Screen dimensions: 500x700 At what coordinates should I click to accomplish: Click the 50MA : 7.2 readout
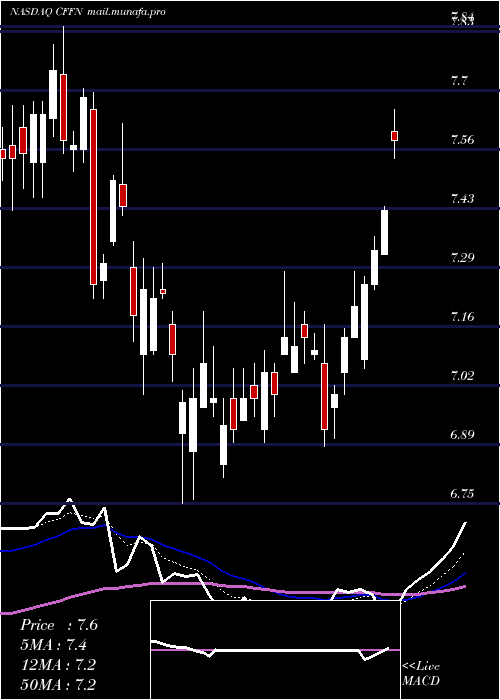(x=58, y=685)
